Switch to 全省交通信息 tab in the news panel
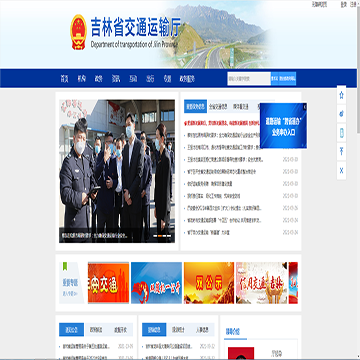Viewport: 360px width, 360px height. coord(218,107)
